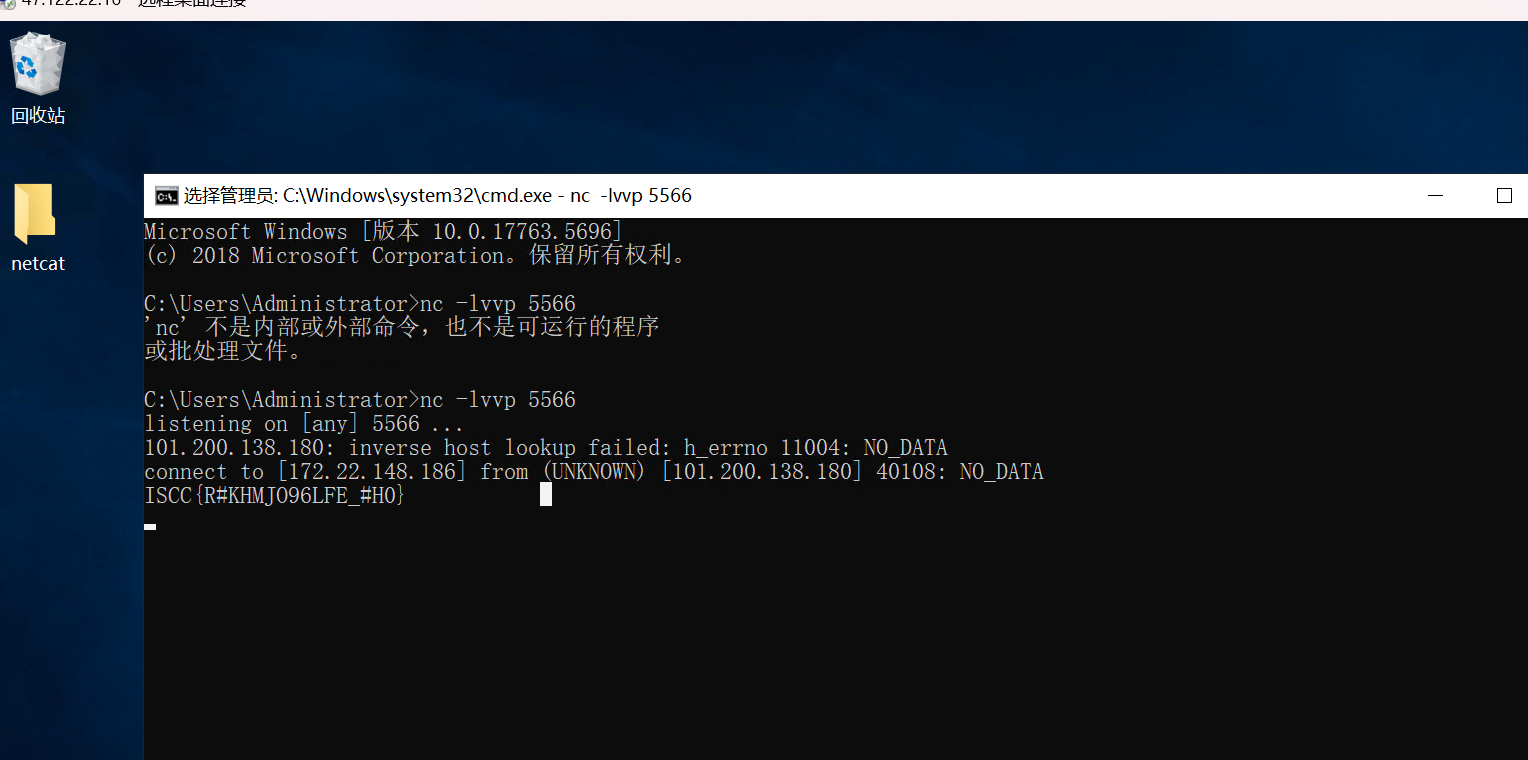Open the Recycle Bin (回收站) desktop icon
This screenshot has width=1528, height=760.
tap(38, 78)
